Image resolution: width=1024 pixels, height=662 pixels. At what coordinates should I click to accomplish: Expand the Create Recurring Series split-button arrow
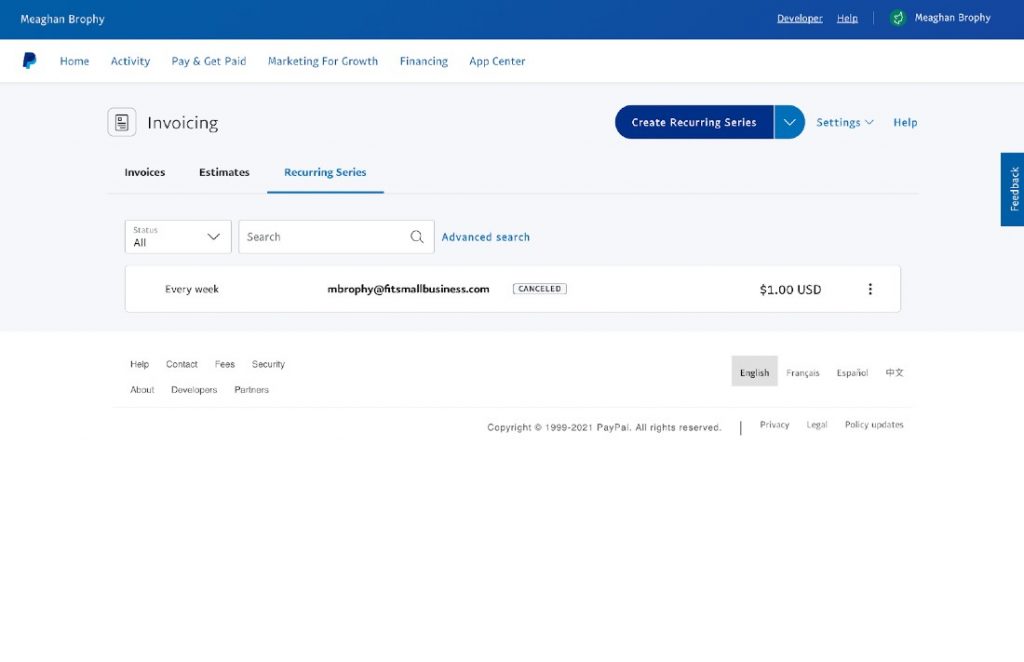(x=789, y=121)
